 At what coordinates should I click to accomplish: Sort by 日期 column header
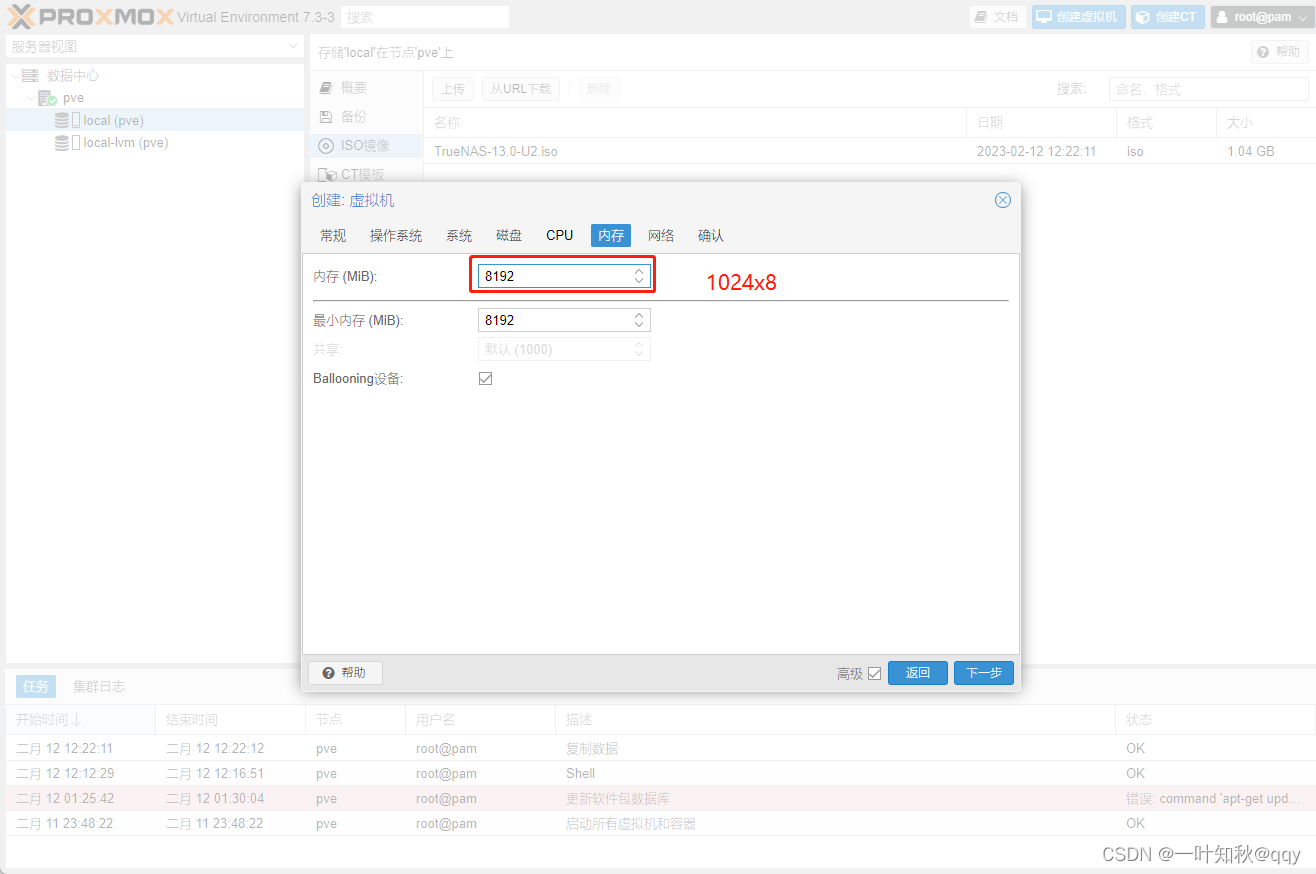(x=1041, y=123)
